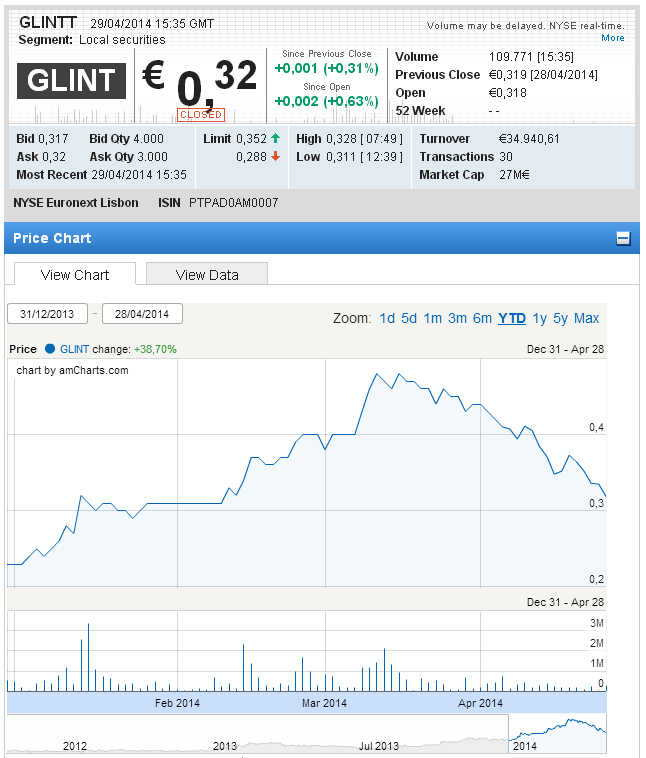Click the Bid Qty value 4.000
The width and height of the screenshot is (646, 758).
tap(148, 139)
